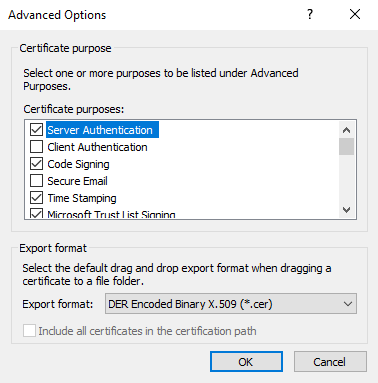Open the Export format dropdown
The image size is (378, 383).
(231, 304)
